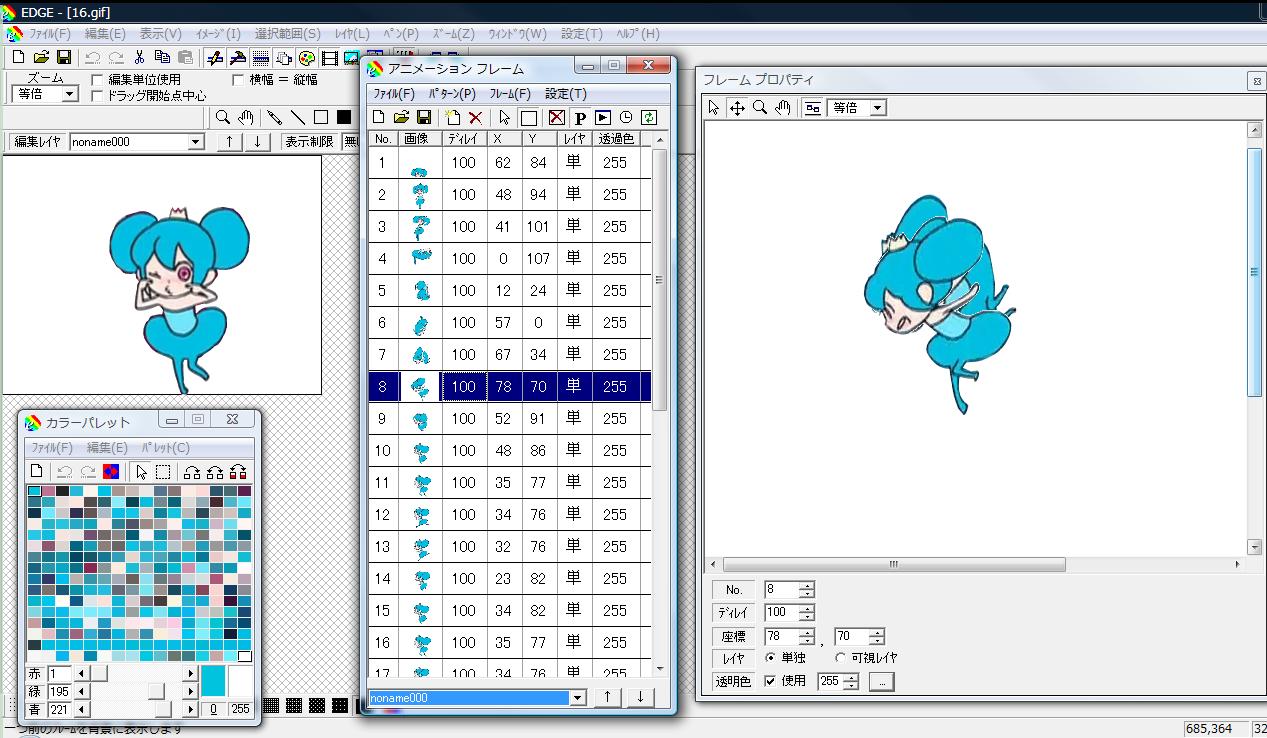The width and height of the screenshot is (1267, 738).
Task: Click New icon in Animation Frame window
Action: click(x=379, y=117)
